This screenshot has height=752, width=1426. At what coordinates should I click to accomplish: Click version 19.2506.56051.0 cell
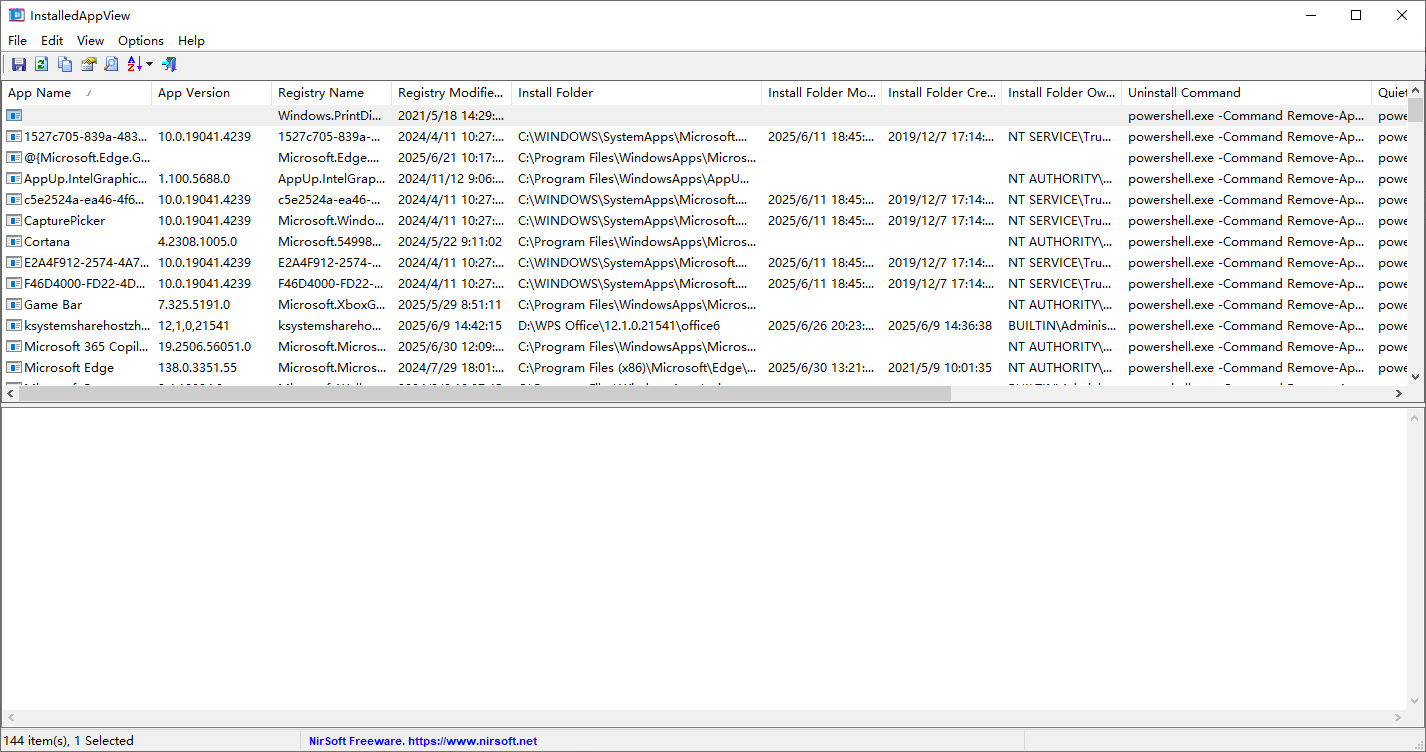click(x=205, y=347)
